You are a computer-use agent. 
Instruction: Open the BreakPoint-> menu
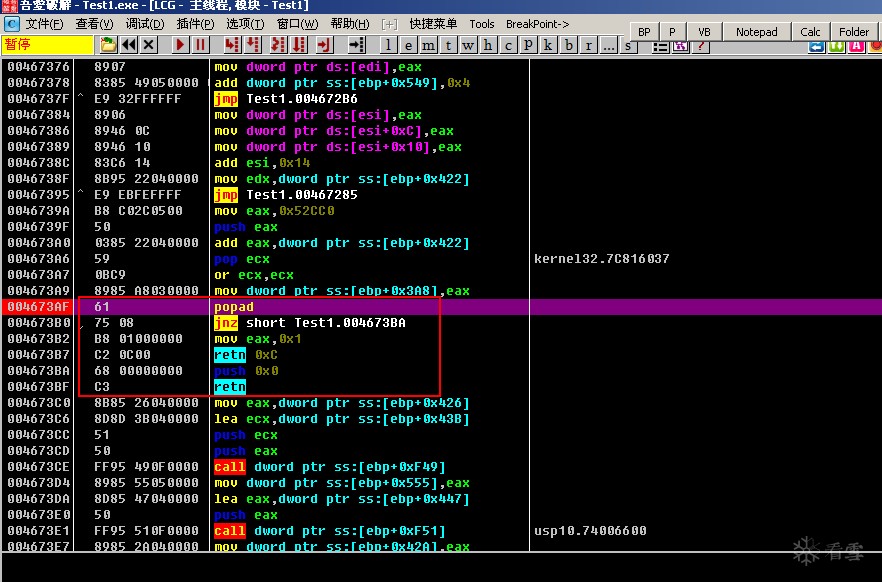[x=537, y=24]
